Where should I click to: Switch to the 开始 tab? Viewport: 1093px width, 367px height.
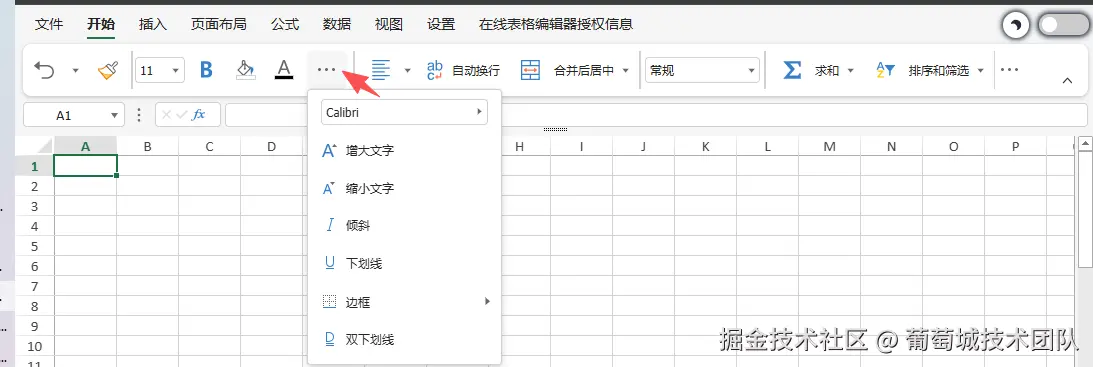point(101,24)
